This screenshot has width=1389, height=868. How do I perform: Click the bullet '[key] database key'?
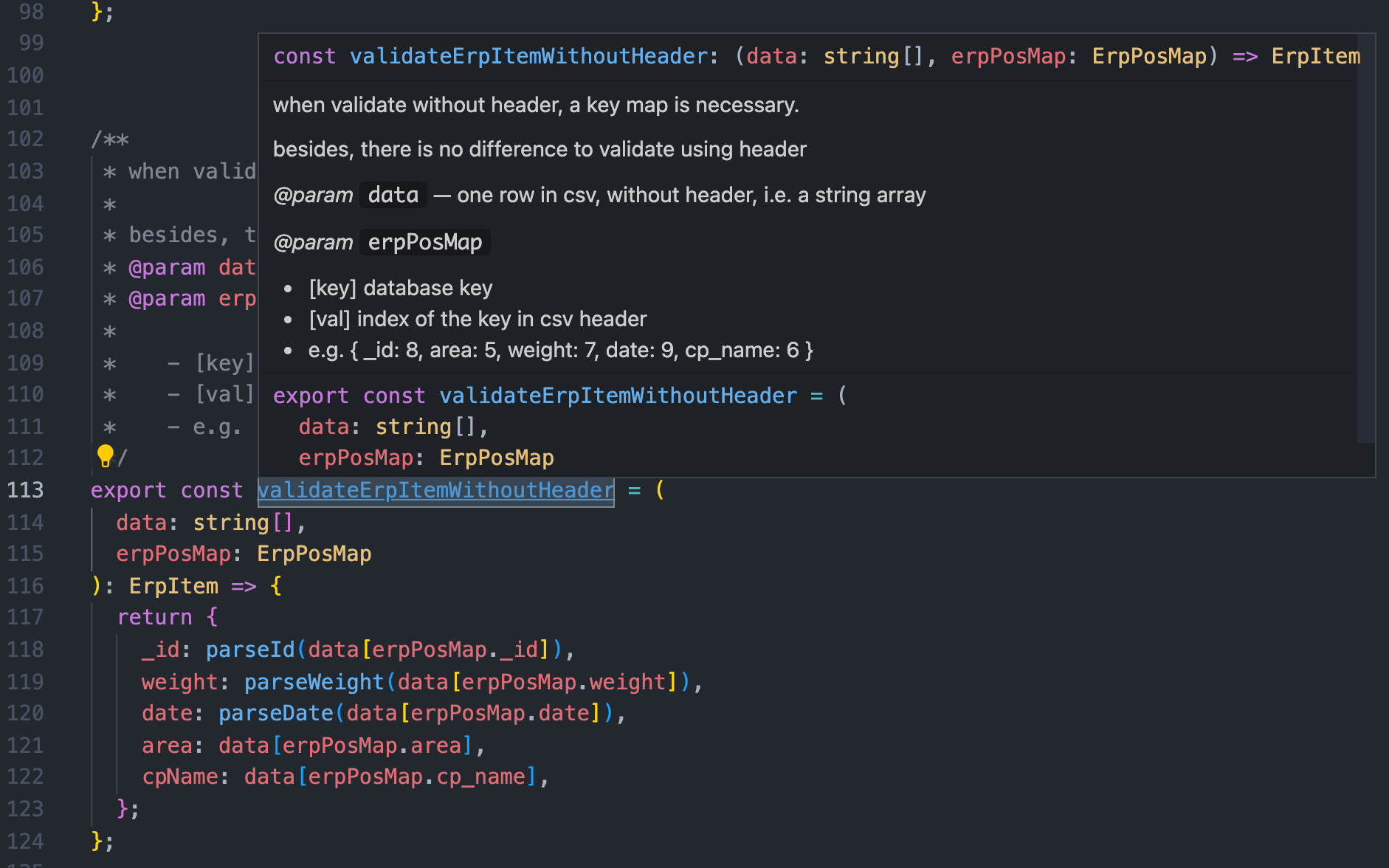(401, 288)
